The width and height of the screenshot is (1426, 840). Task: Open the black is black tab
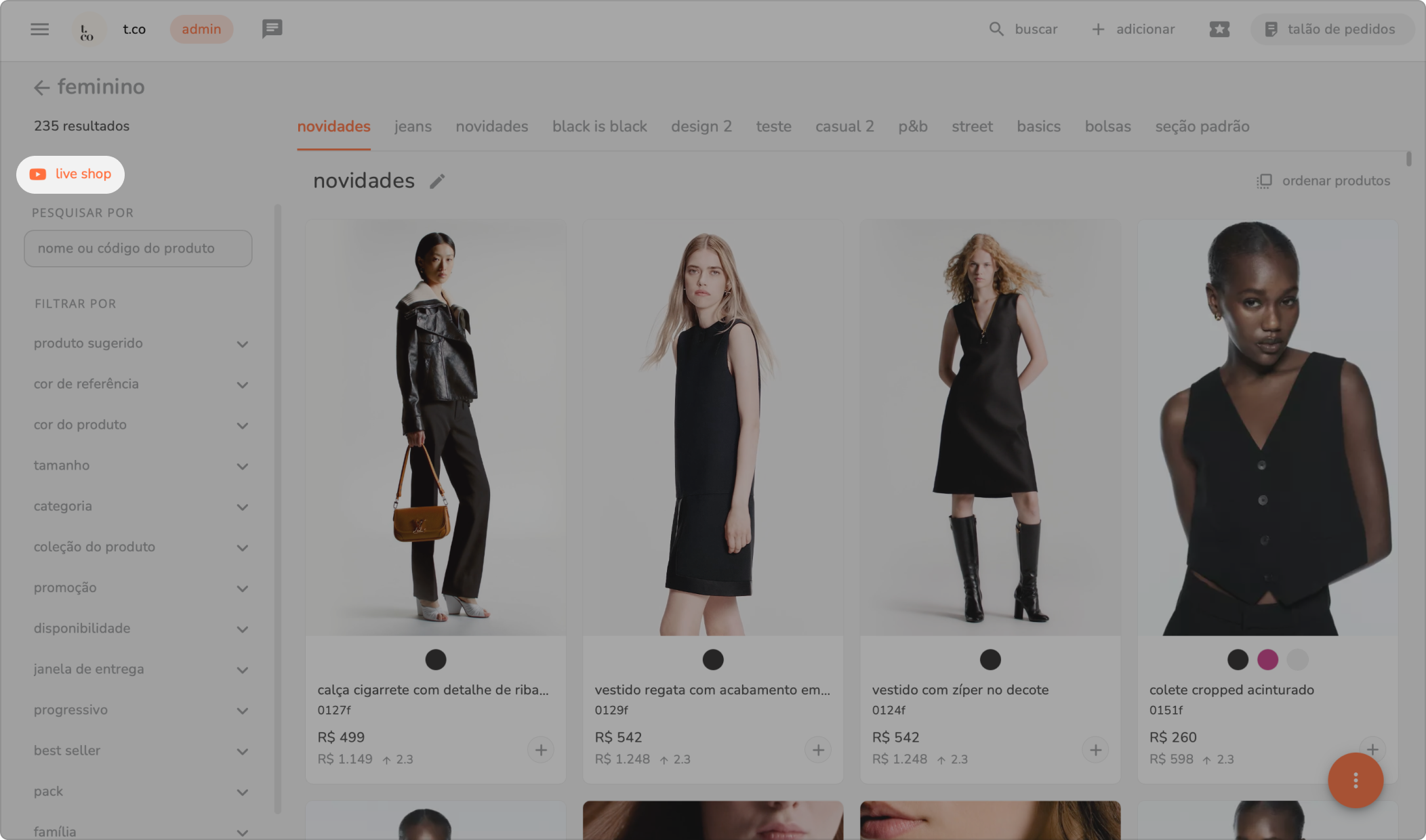tap(599, 127)
